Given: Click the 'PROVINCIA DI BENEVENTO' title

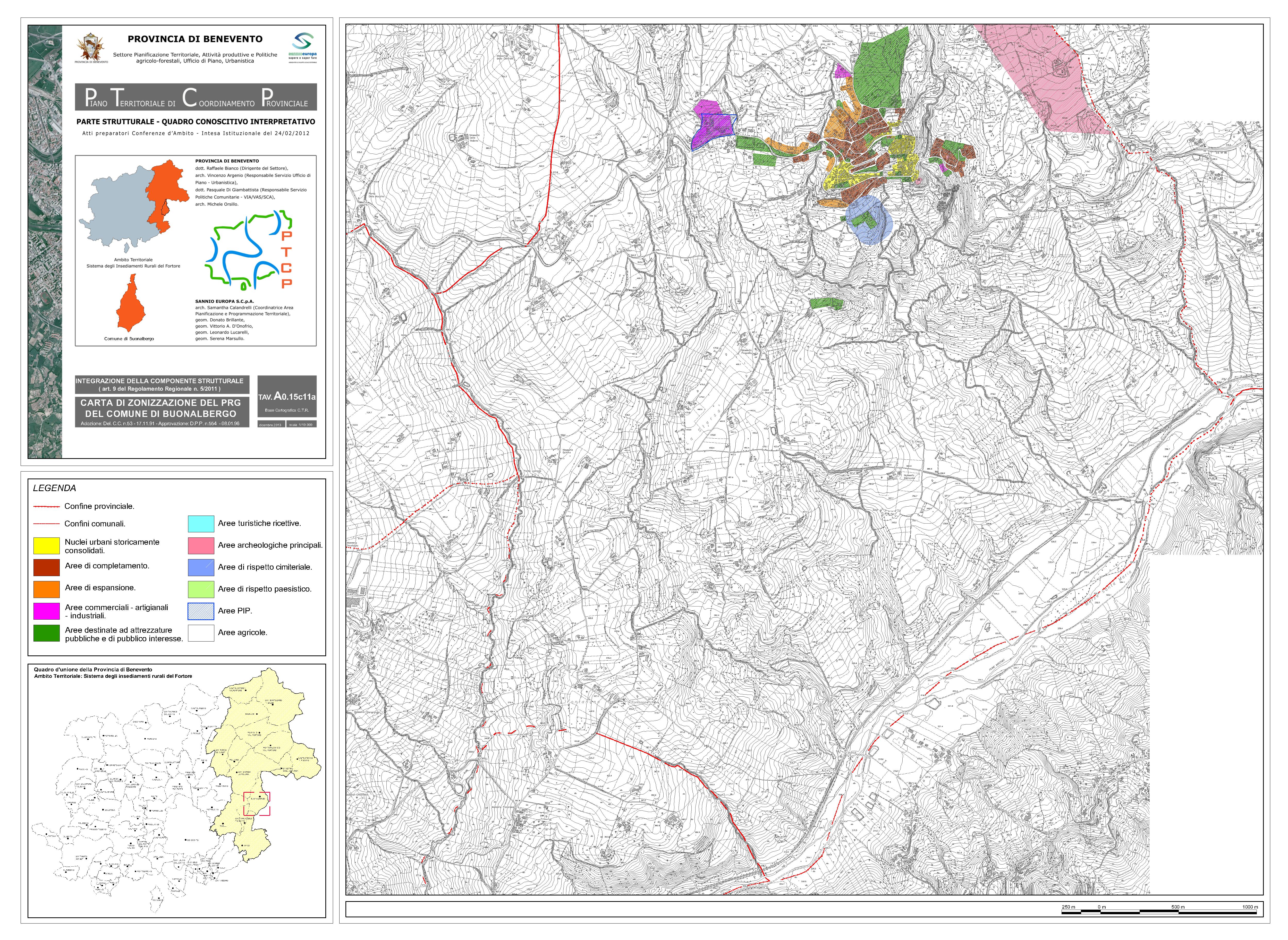Looking at the screenshot, I should coord(195,39).
